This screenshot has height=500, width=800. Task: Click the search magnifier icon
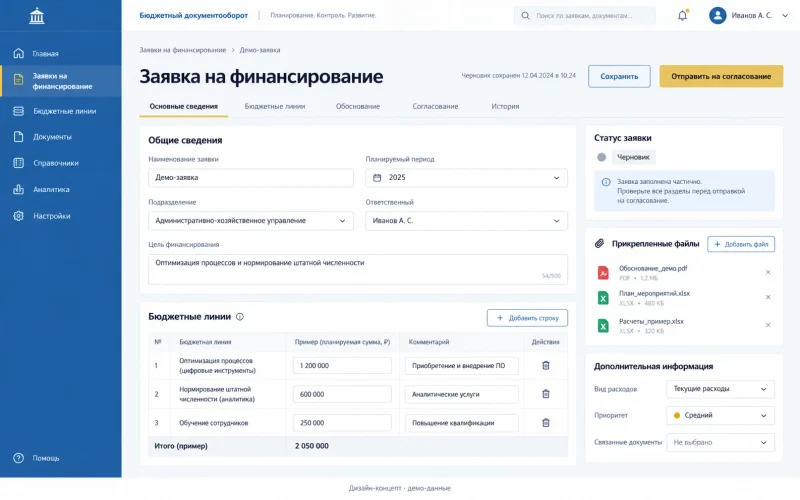[525, 16]
